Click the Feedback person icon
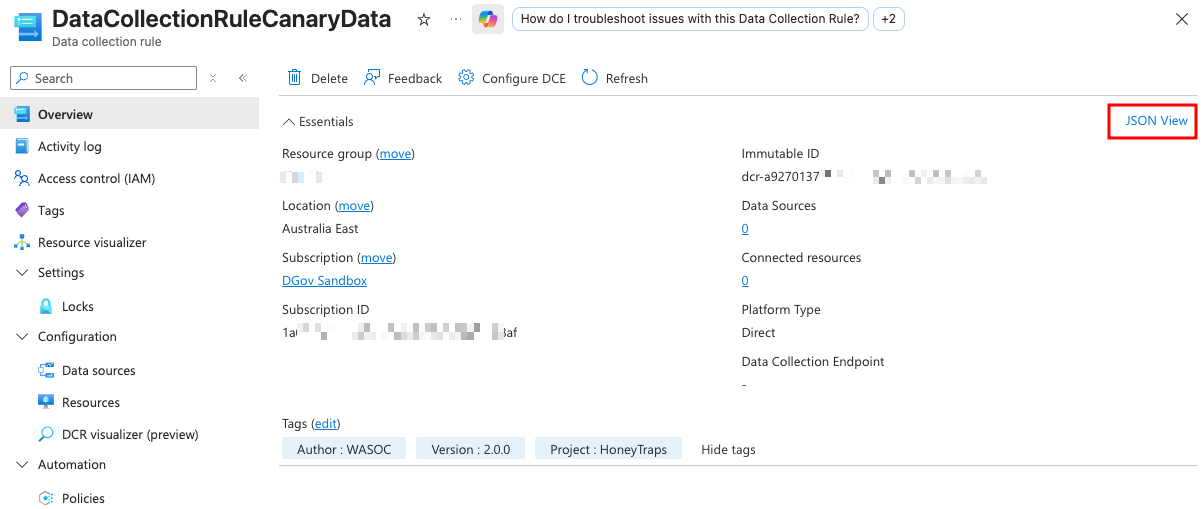 click(x=372, y=78)
